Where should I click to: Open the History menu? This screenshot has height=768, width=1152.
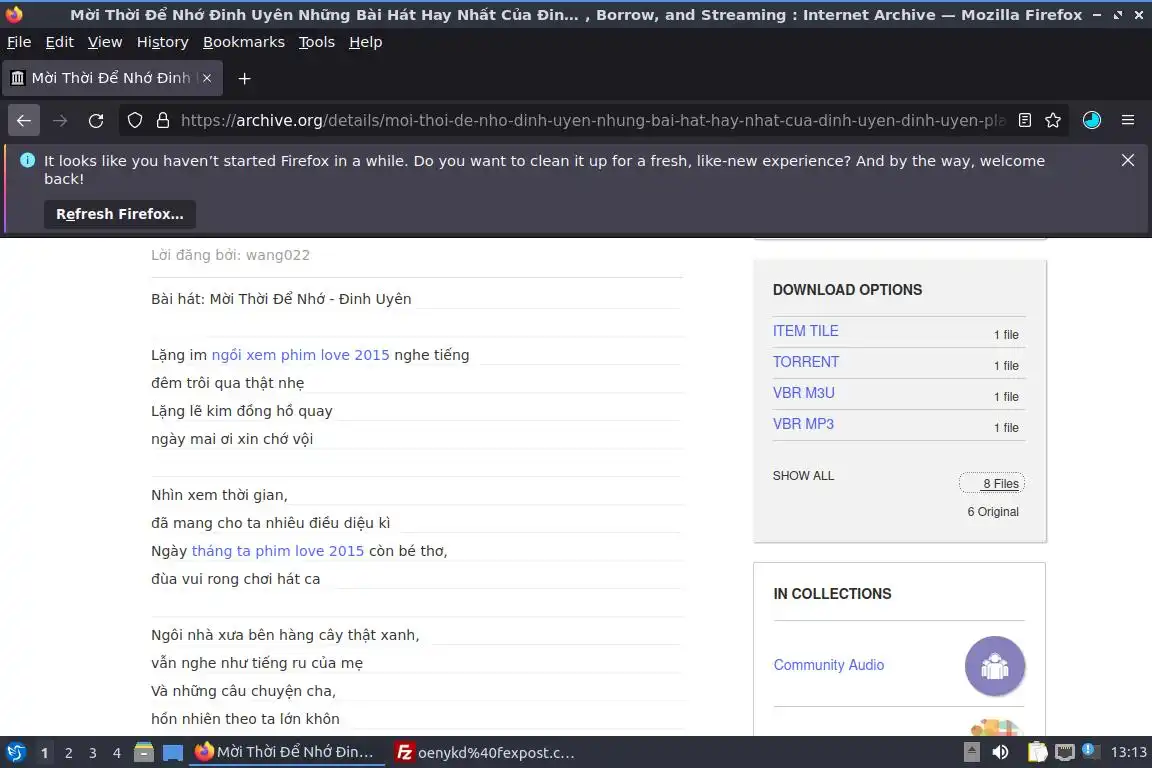pos(162,43)
